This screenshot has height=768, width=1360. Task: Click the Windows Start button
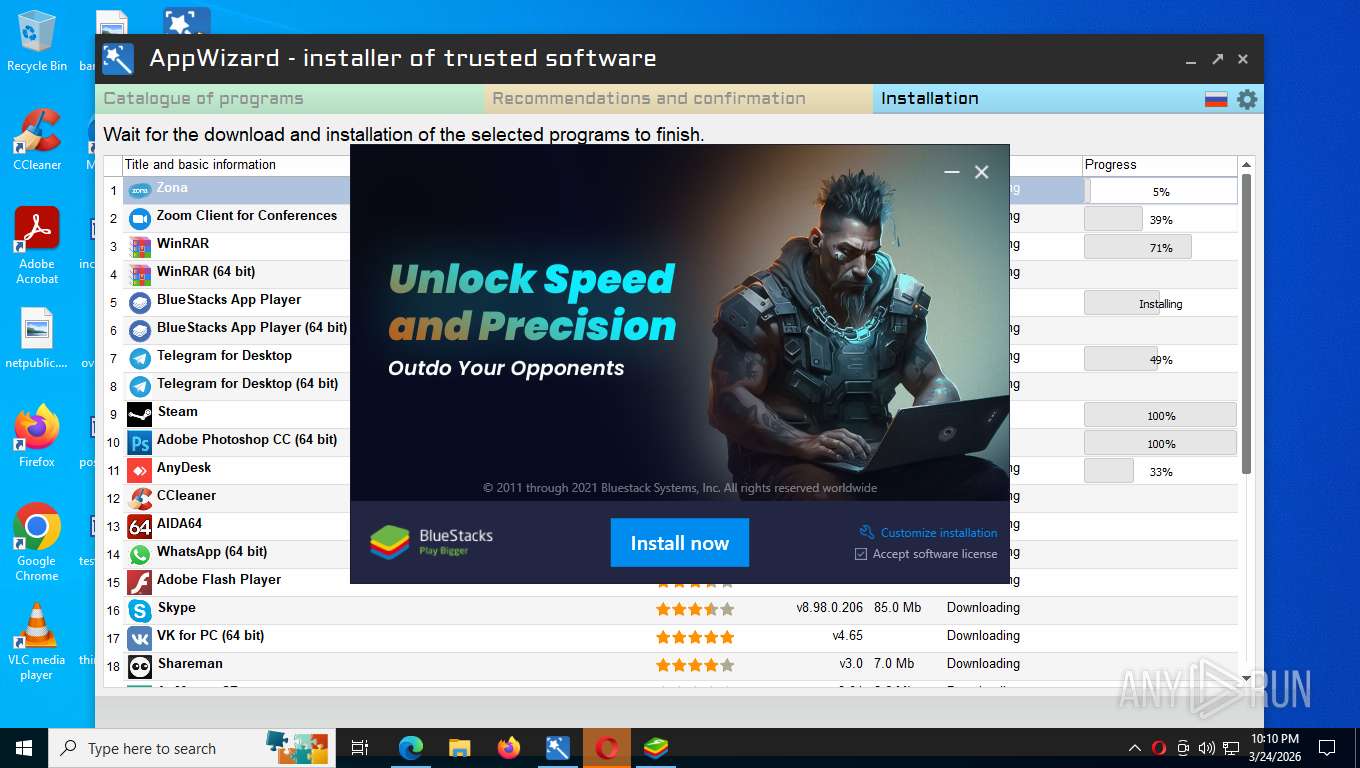tap(23, 748)
